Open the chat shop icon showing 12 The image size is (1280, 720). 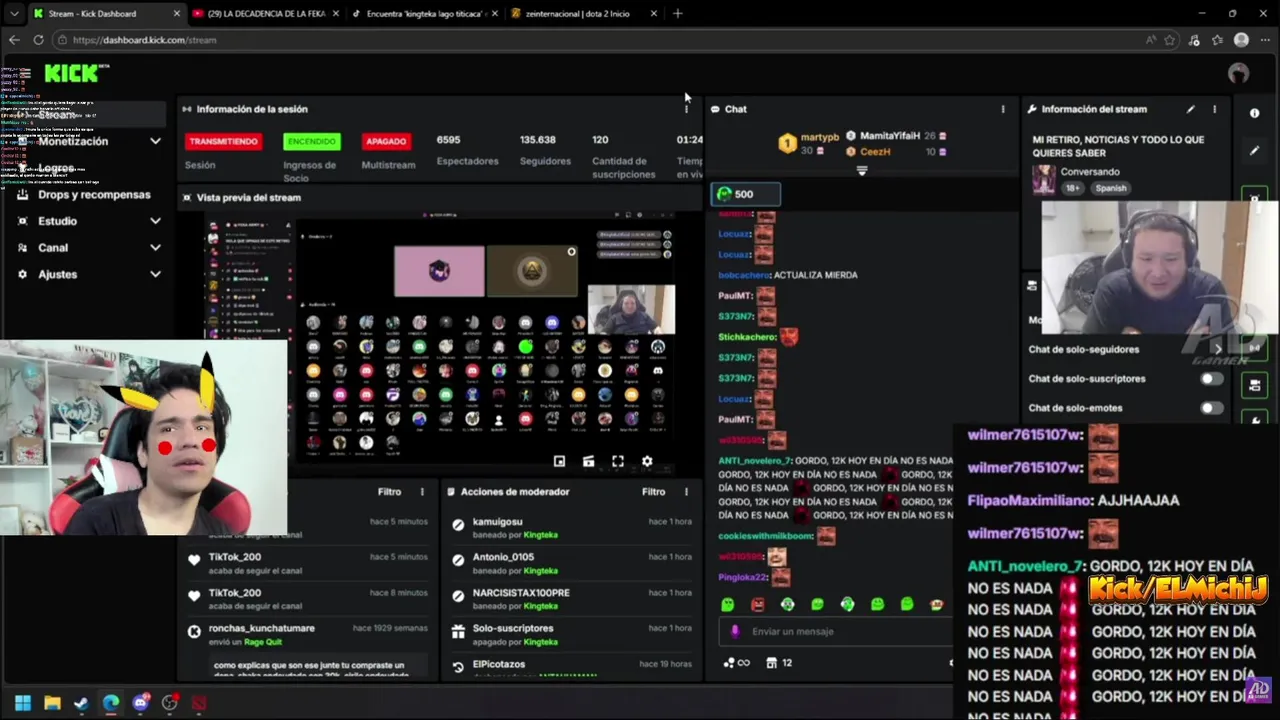(x=779, y=662)
